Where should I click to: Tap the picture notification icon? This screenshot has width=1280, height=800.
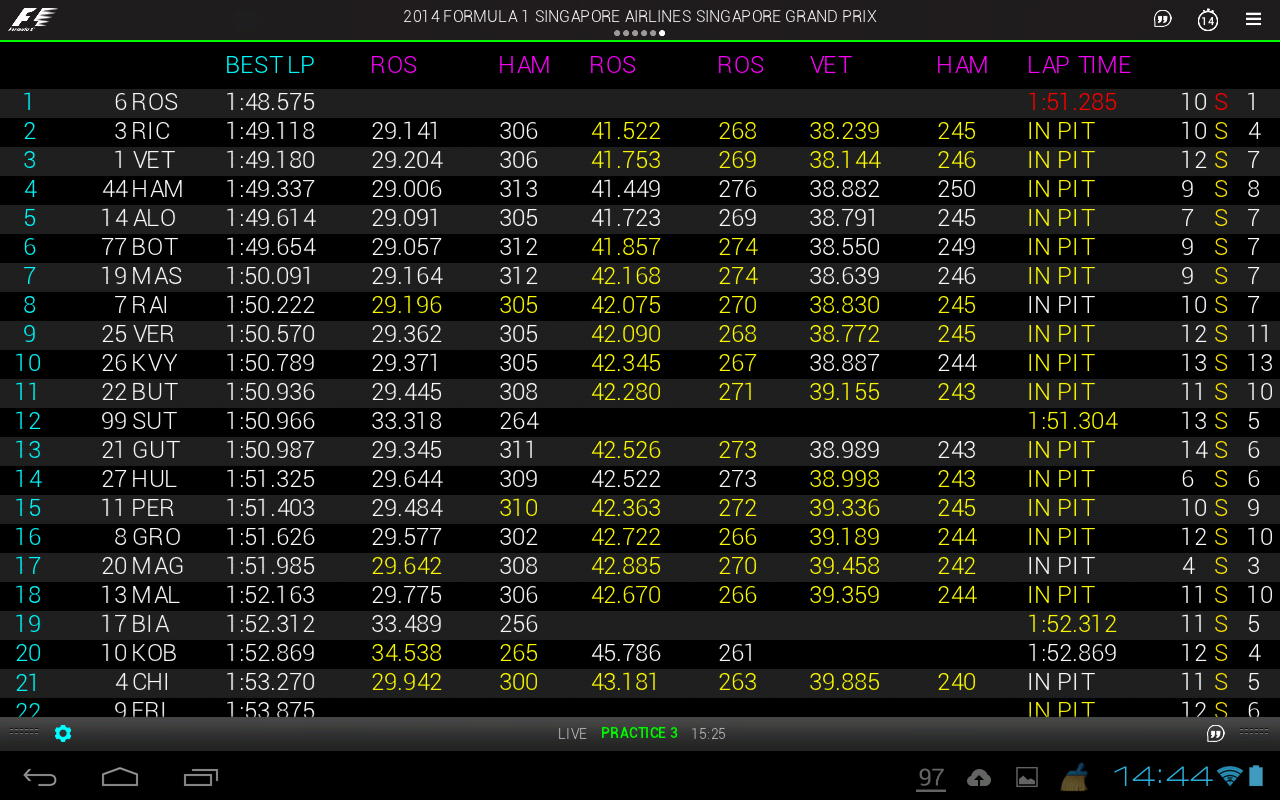1027,777
